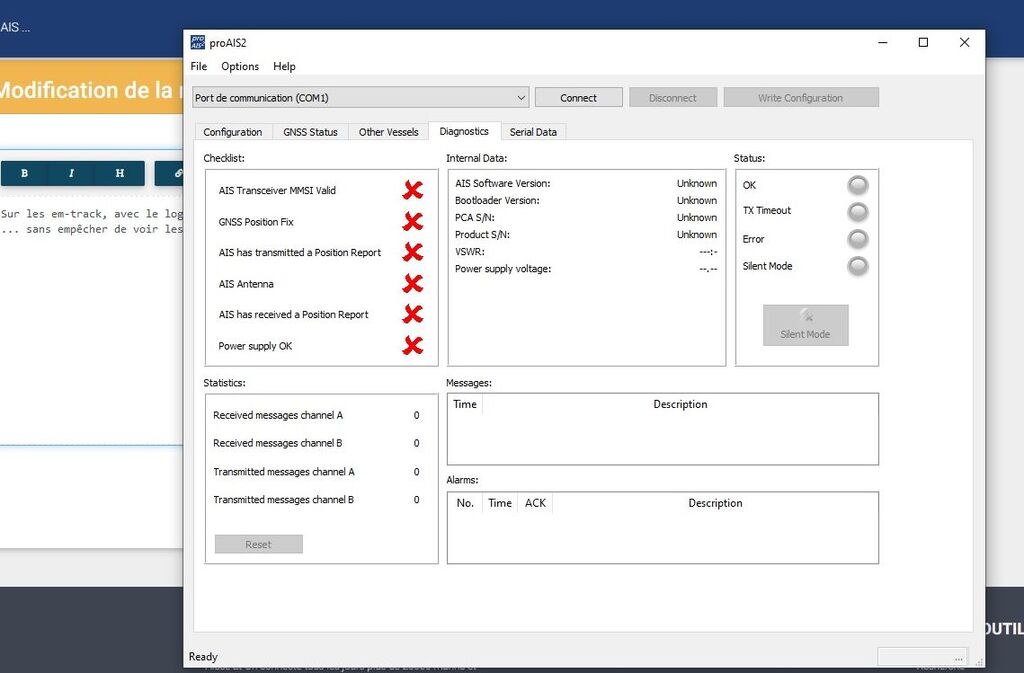
Task: Click the Description column header in Alarms
Action: (715, 503)
